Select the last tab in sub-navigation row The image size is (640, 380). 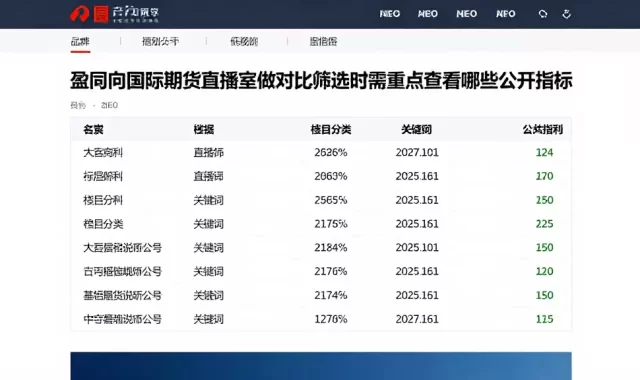[x=323, y=41]
